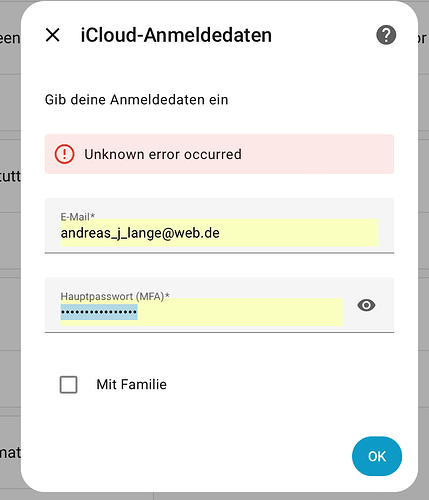Click the Hauptpasswort (MFA)* label
429x500 pixels.
pos(115,296)
